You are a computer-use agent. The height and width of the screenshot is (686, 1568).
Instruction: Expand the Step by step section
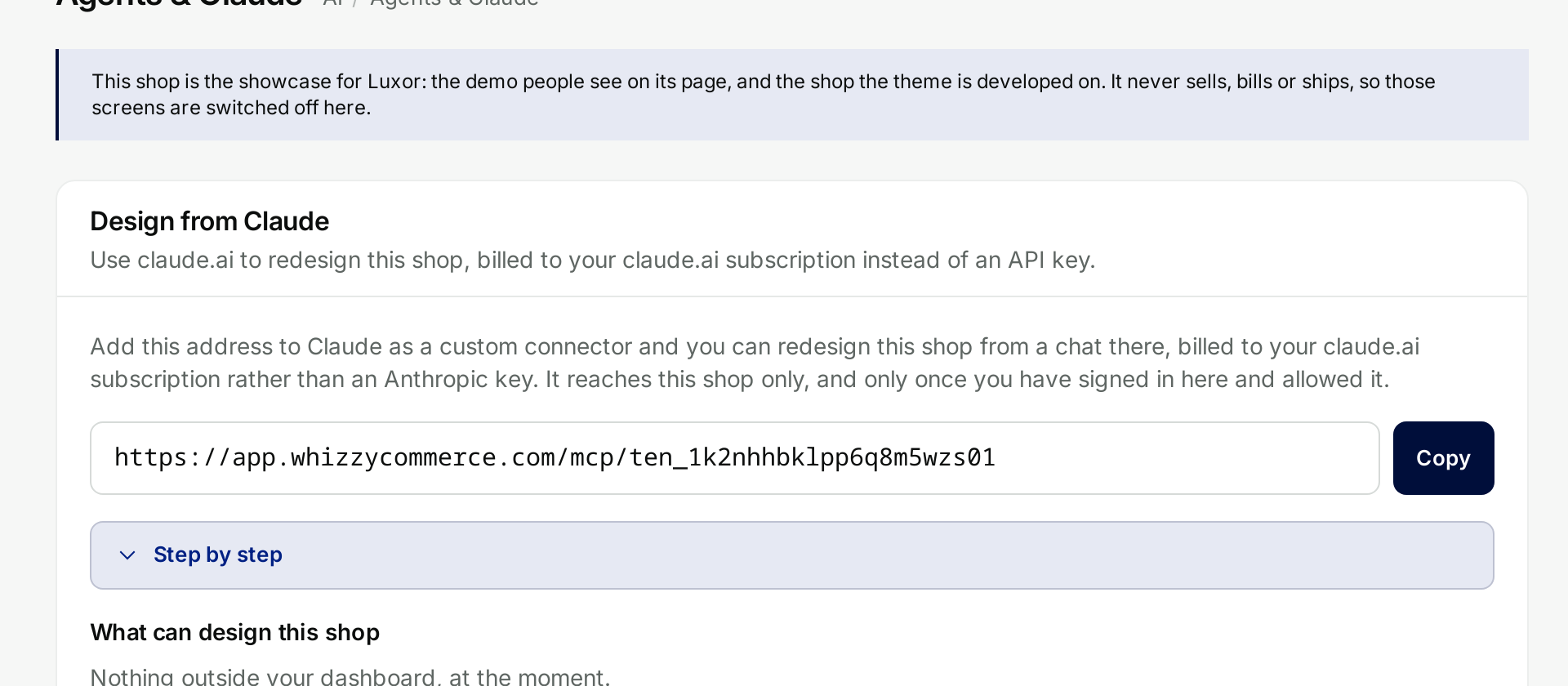(791, 555)
